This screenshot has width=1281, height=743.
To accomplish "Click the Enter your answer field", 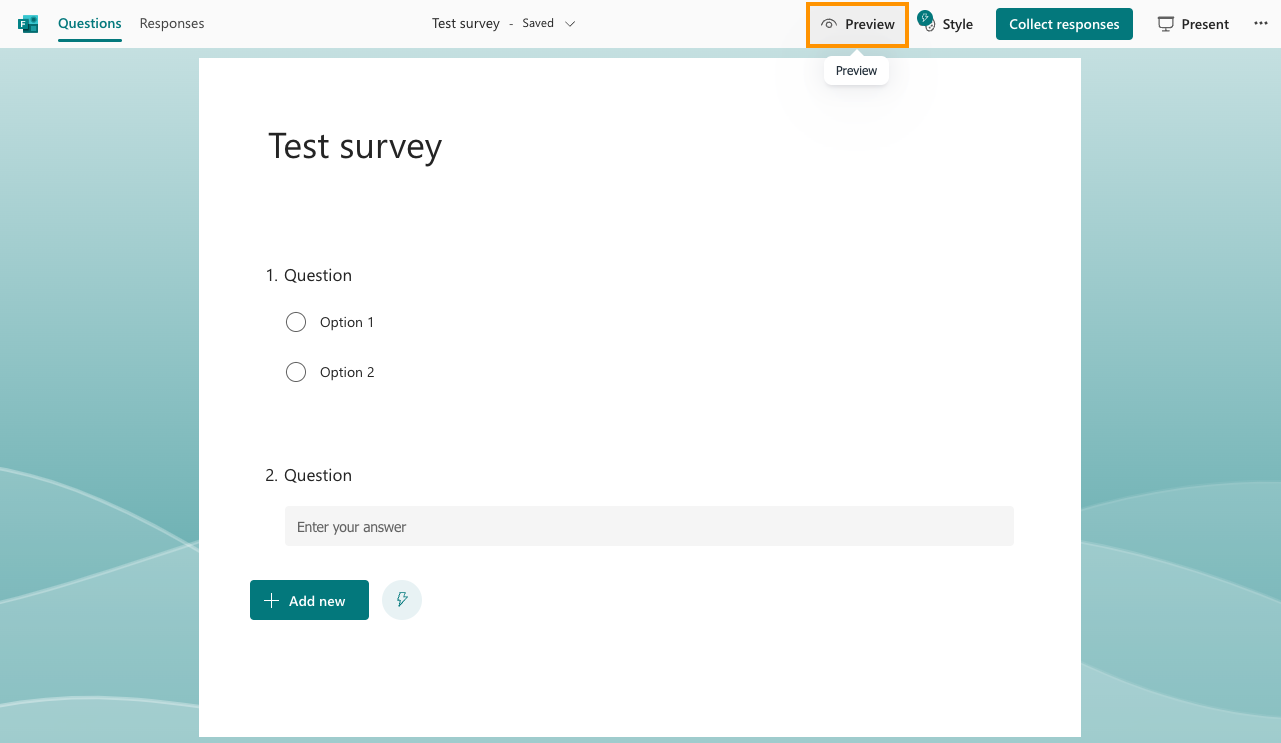I will point(649,527).
